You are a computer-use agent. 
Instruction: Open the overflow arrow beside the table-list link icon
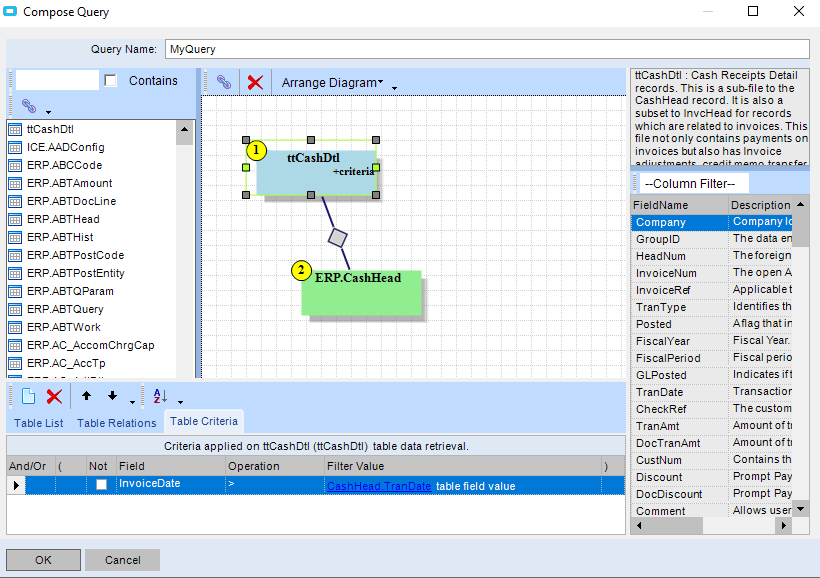point(48,112)
